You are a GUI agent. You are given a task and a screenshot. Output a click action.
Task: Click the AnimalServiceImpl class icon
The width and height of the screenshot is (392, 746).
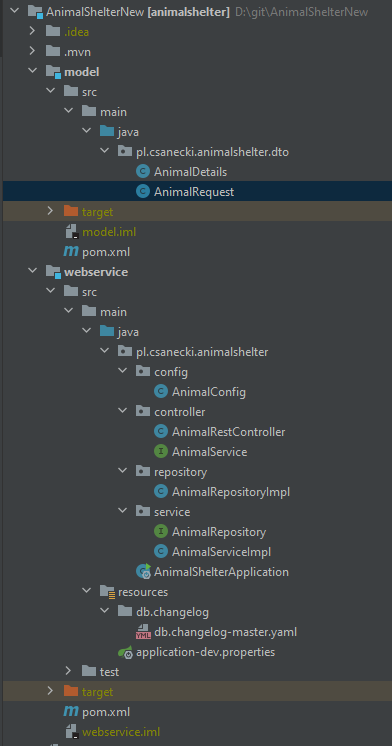coord(161,551)
